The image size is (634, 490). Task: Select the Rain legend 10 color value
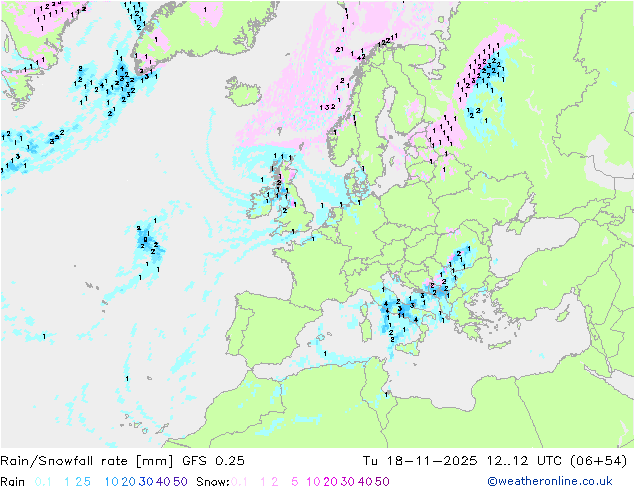(x=112, y=482)
